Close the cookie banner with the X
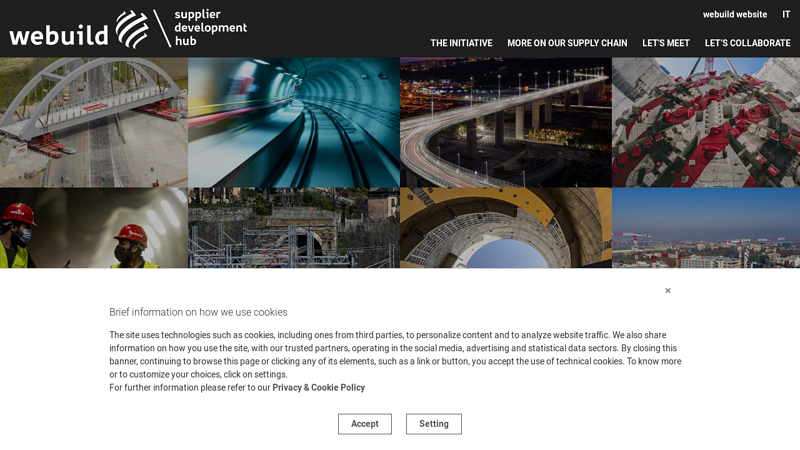 pos(668,290)
